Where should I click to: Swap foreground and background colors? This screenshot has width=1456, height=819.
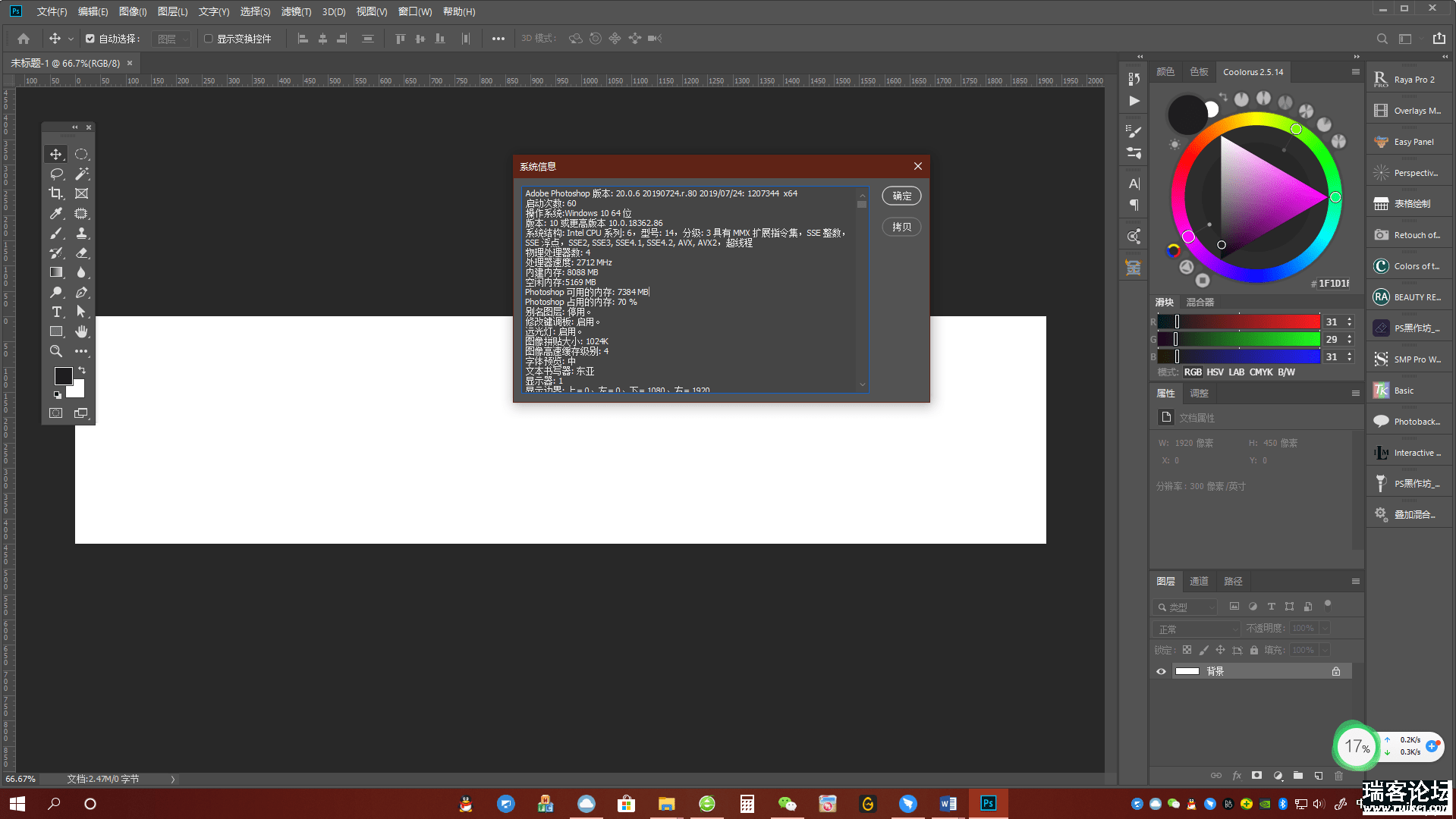(82, 370)
